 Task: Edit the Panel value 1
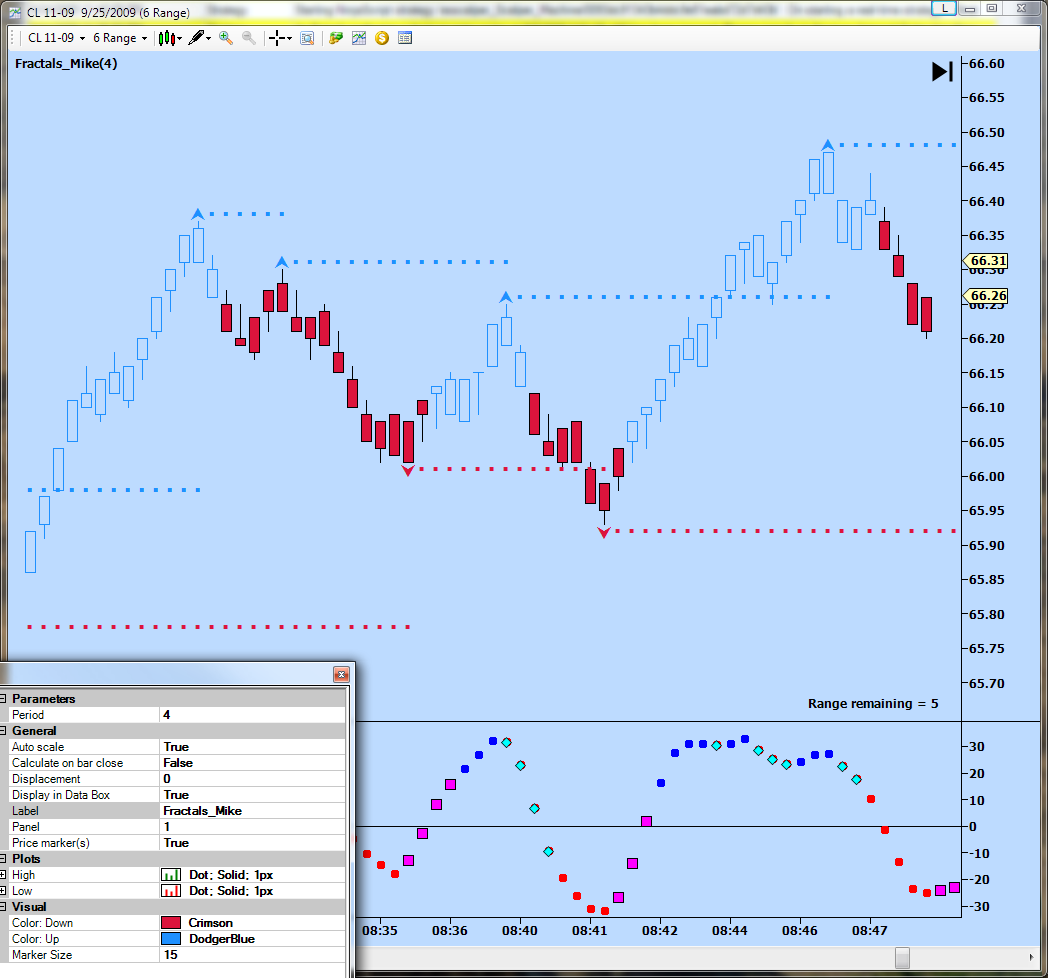tap(253, 827)
